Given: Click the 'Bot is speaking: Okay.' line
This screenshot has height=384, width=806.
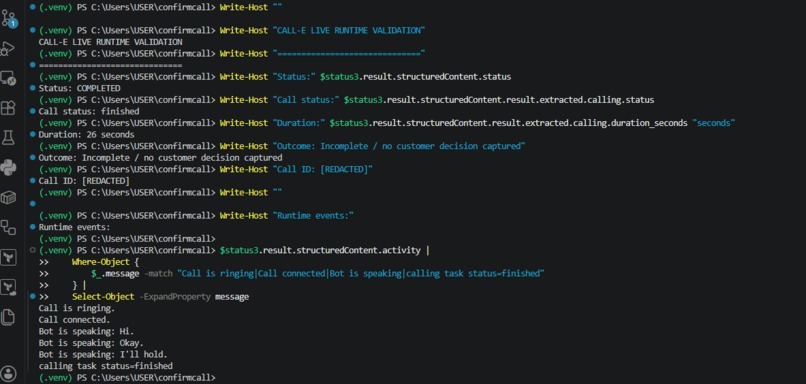Looking at the screenshot, I should (x=91, y=343).
